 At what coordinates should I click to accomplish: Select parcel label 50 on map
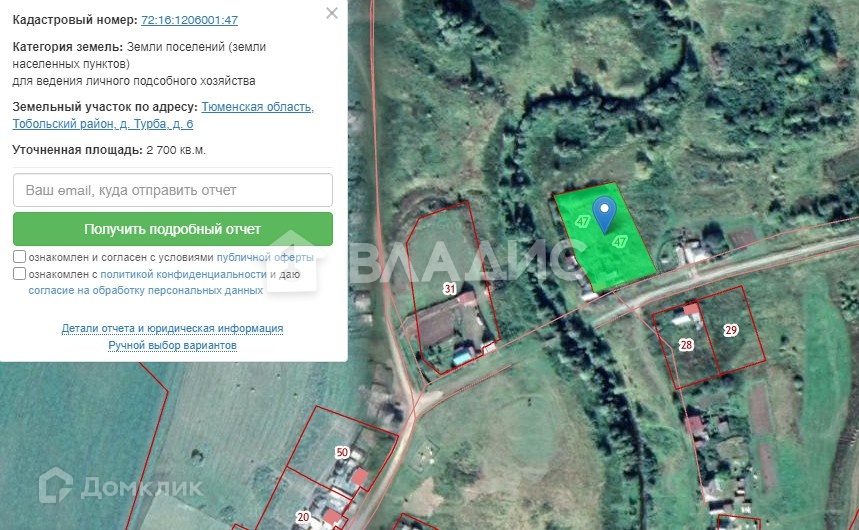342,452
